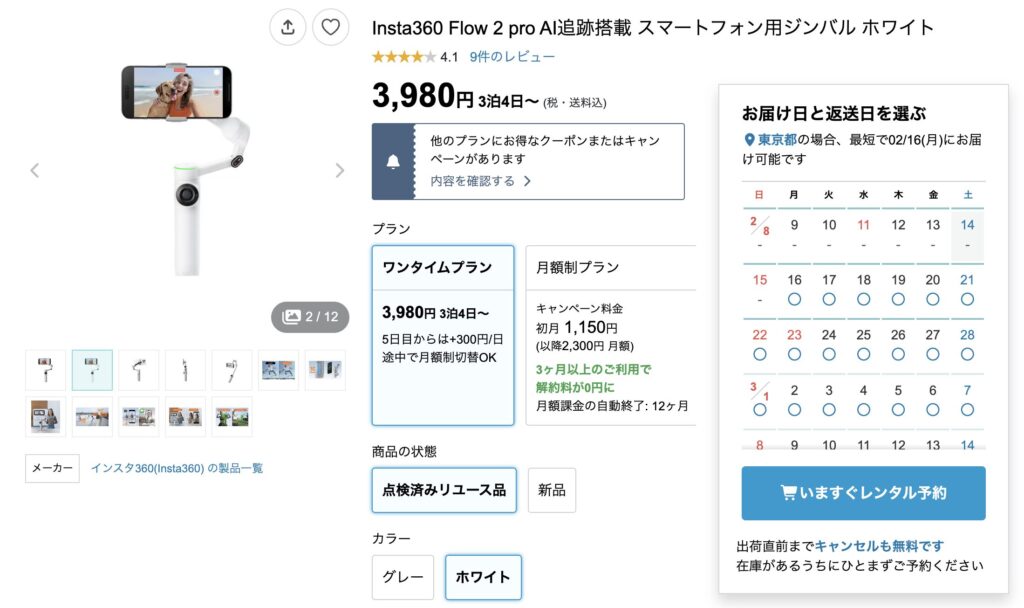Select 点検済みリユース品 condition option
Viewport: 1024px width, 608px height.
pos(444,490)
